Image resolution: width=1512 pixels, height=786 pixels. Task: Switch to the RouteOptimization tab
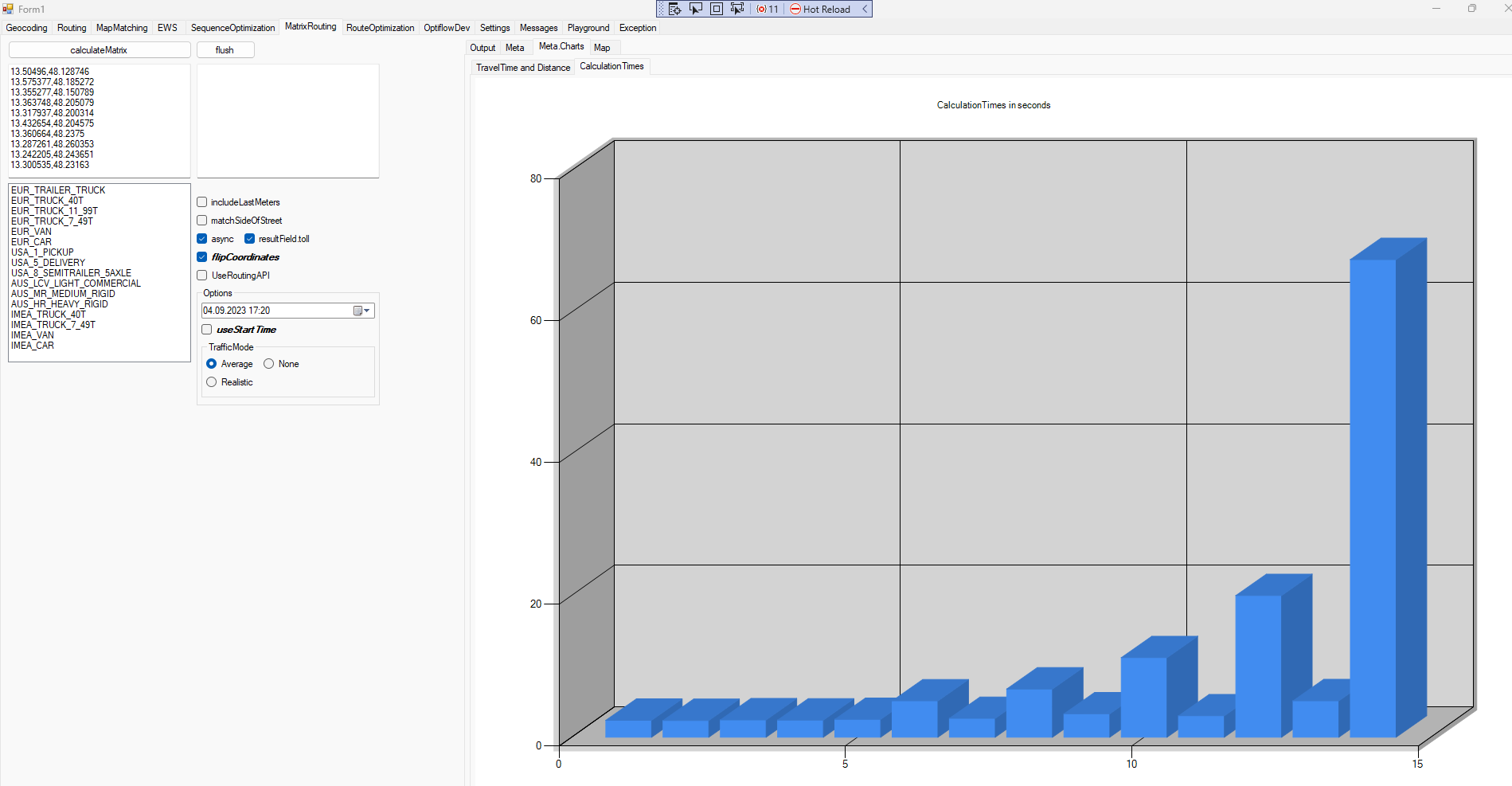click(380, 28)
